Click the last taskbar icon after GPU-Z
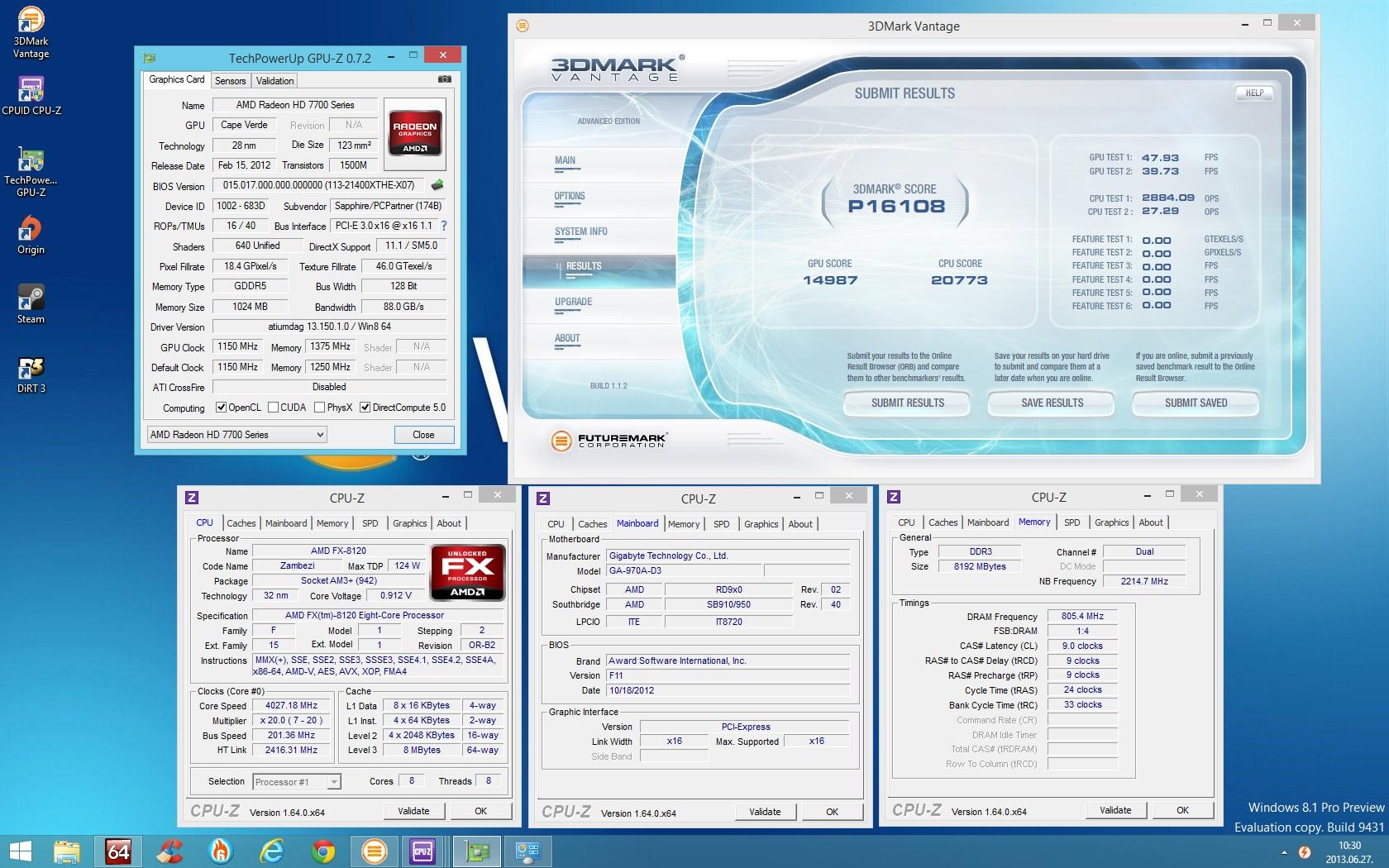The image size is (1389, 868). (527, 851)
